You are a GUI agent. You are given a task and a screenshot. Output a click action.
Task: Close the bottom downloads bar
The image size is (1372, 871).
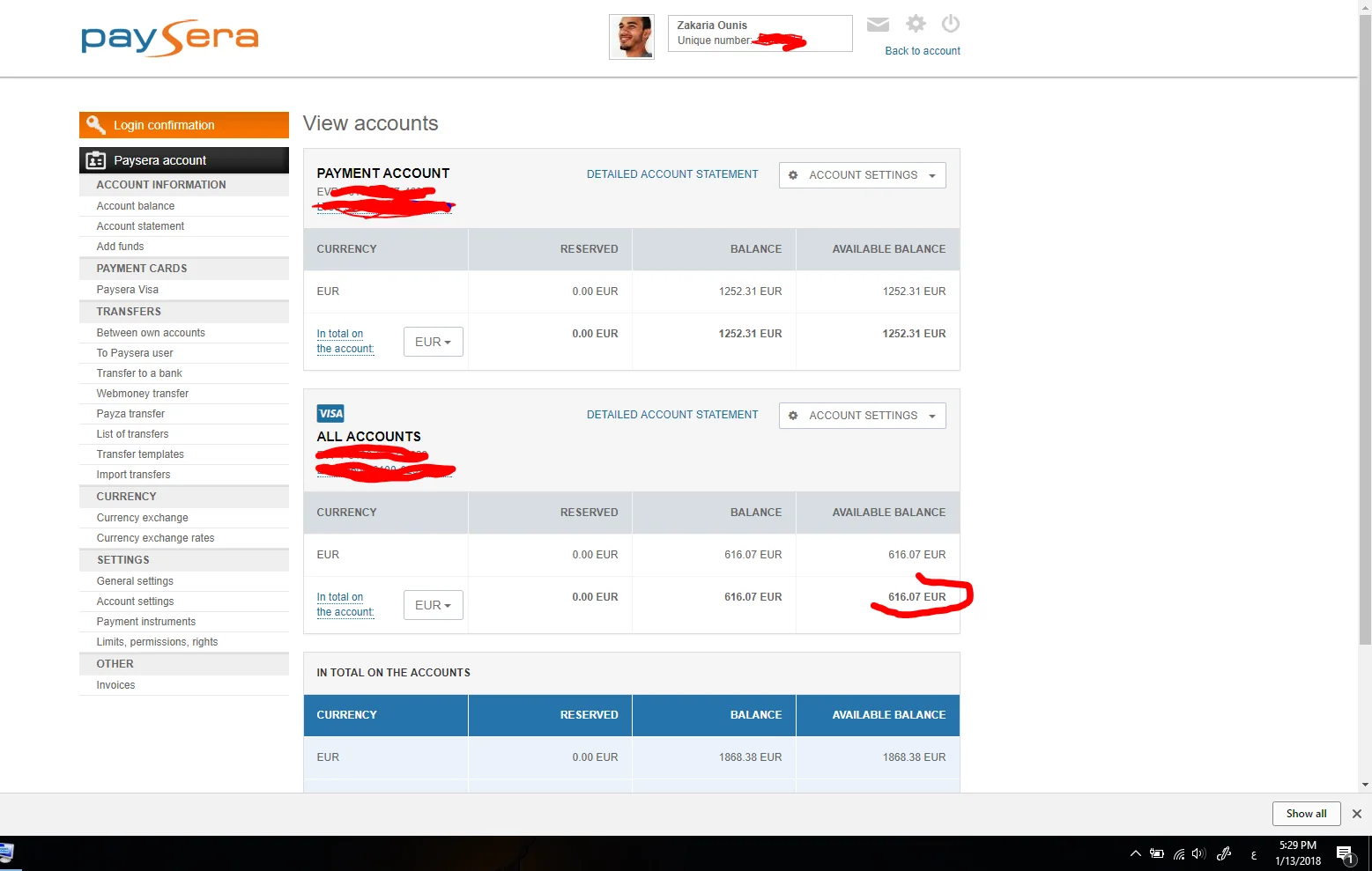tap(1356, 814)
